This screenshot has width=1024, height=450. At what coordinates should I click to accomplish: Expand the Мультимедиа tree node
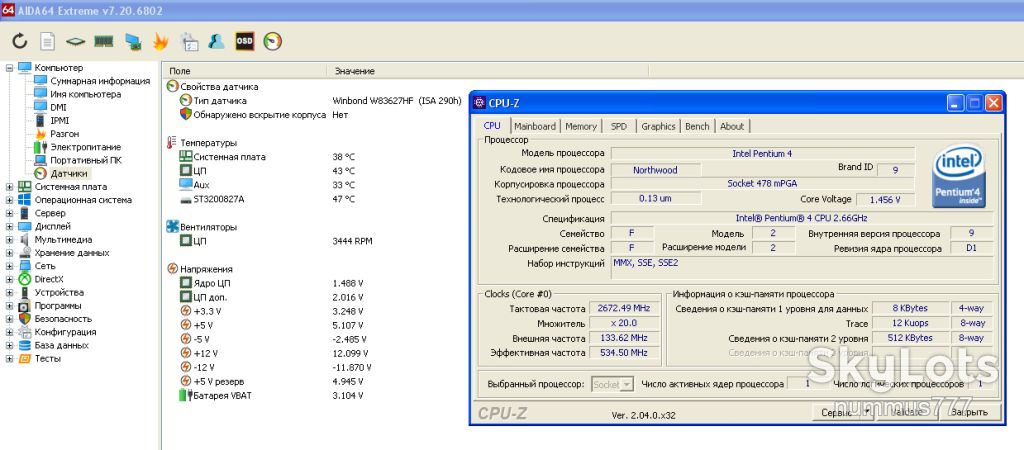(x=9, y=240)
